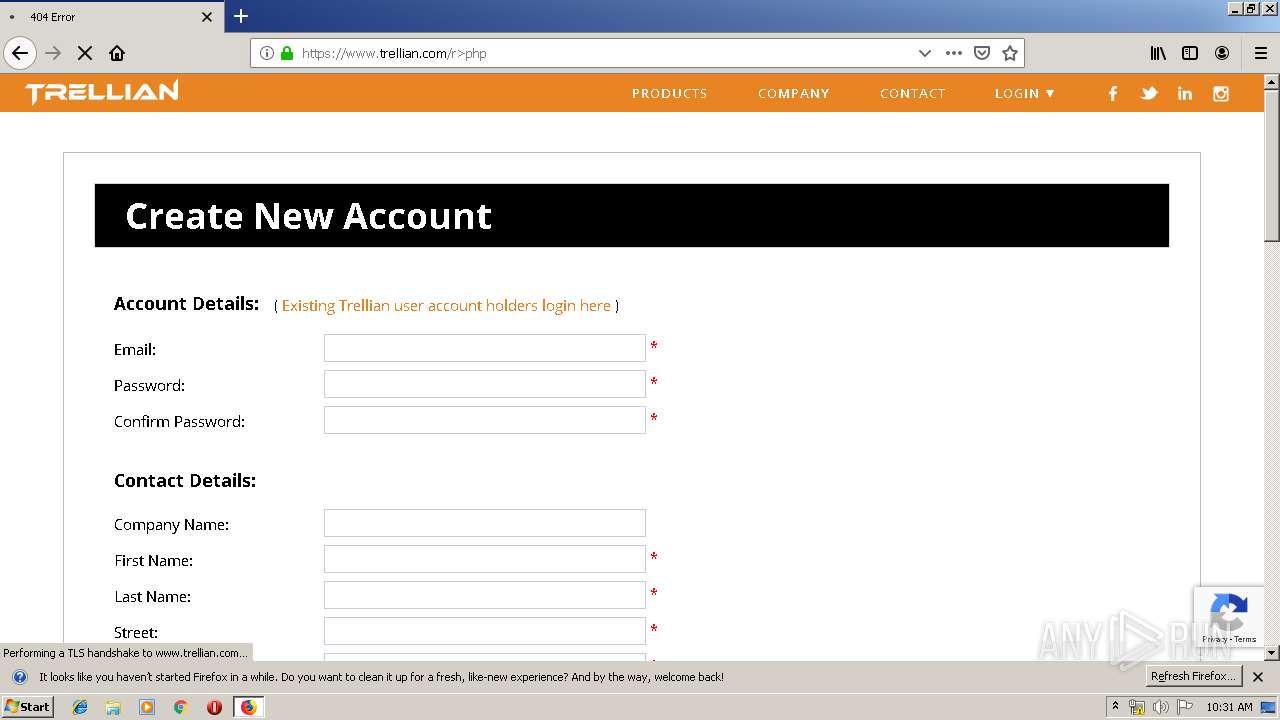Launch Chrome from taskbar

click(x=180, y=707)
